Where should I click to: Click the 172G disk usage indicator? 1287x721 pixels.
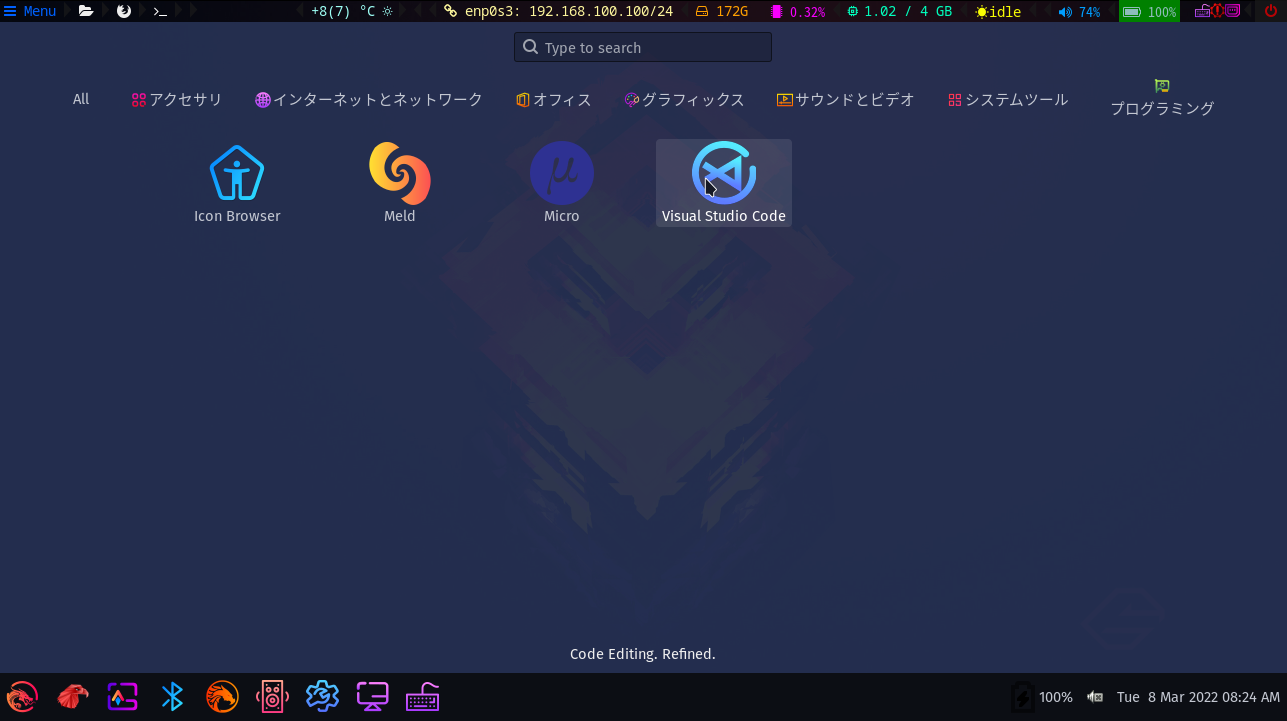pos(722,11)
